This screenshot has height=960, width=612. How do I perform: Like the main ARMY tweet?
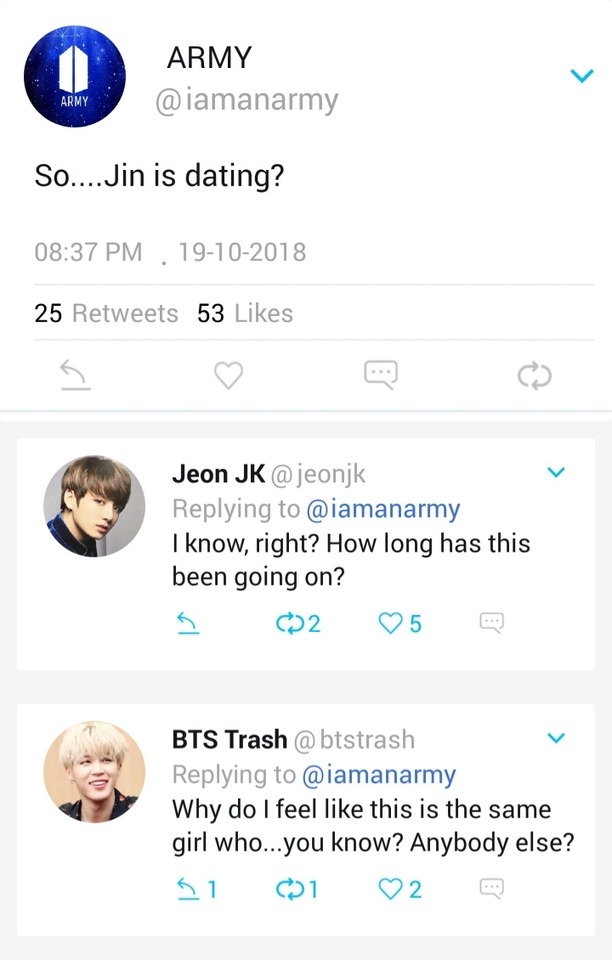click(229, 375)
